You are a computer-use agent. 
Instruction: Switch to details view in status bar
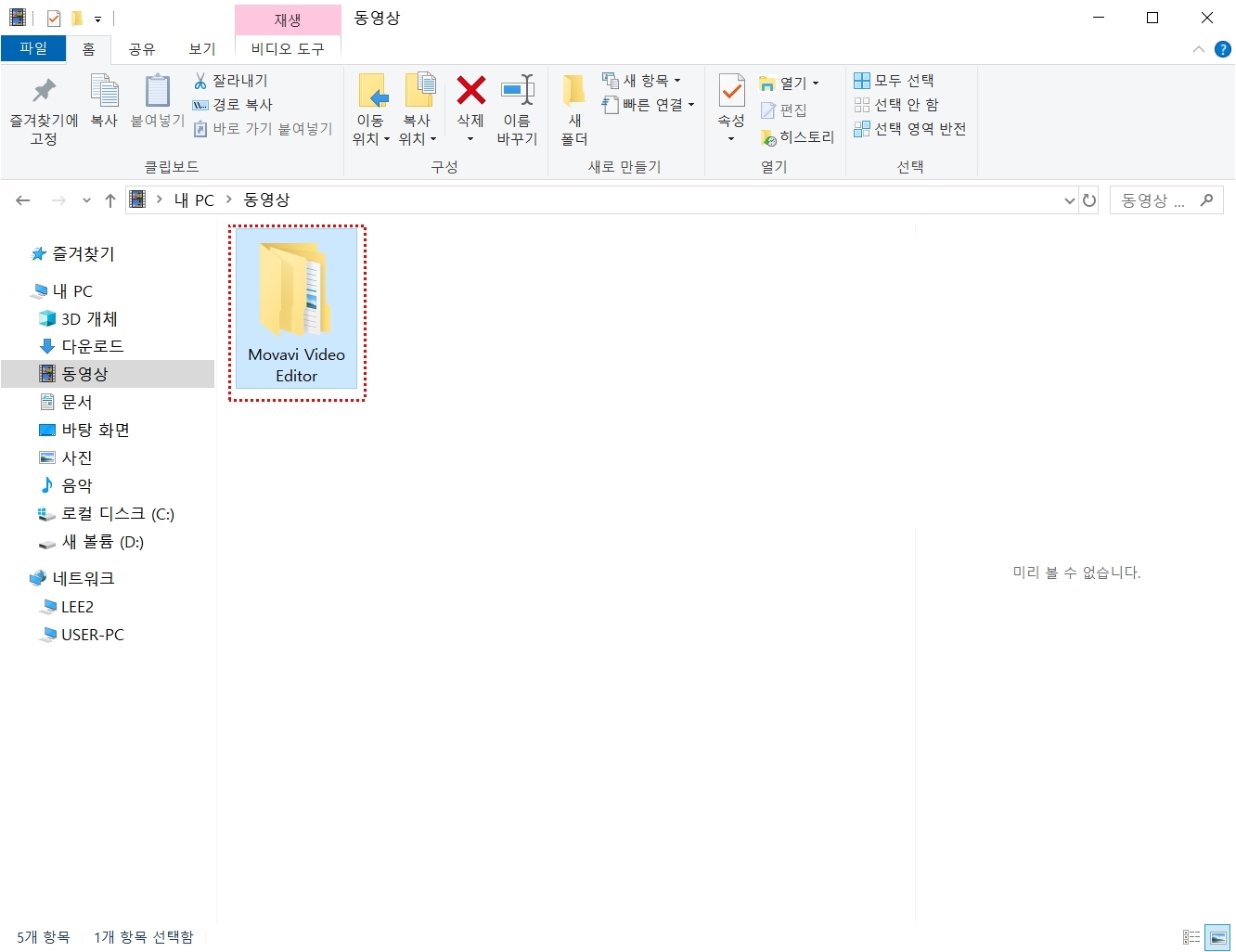[1191, 937]
